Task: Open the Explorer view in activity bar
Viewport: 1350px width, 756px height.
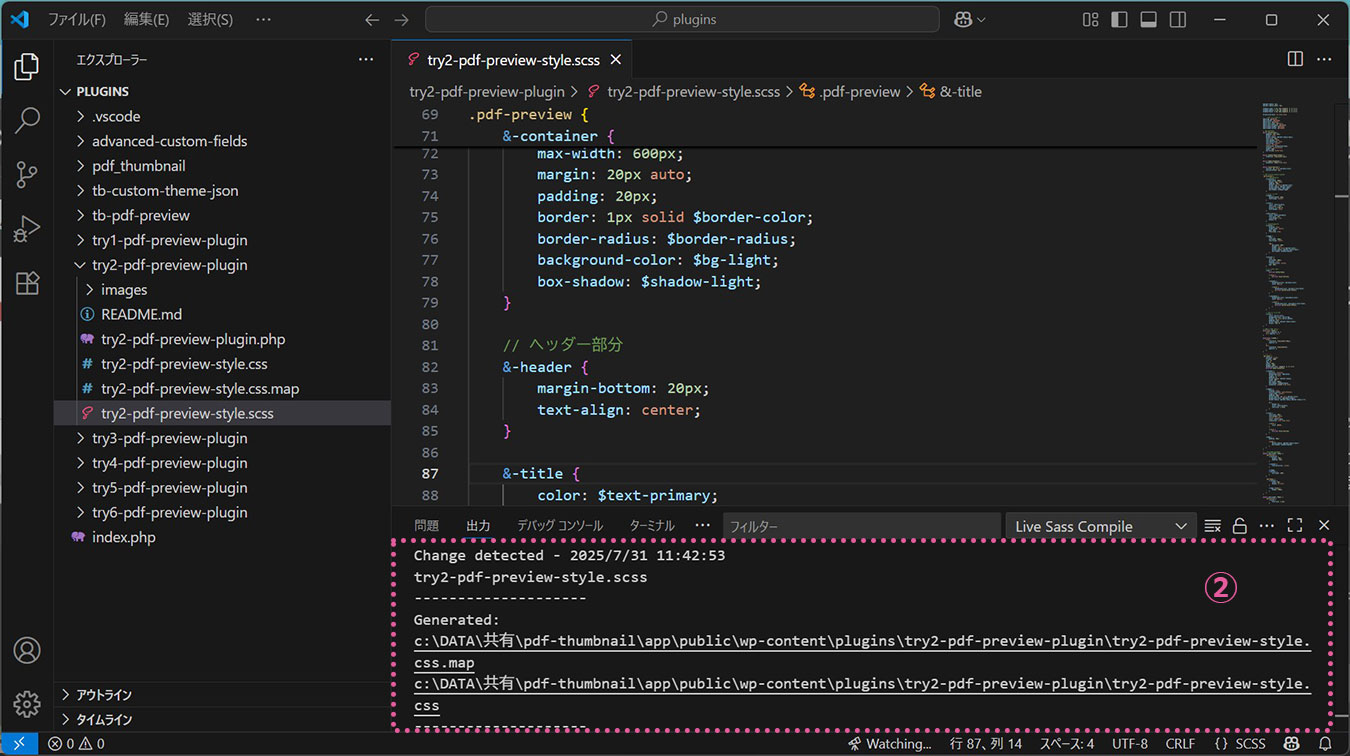Action: pyautogui.click(x=27, y=67)
